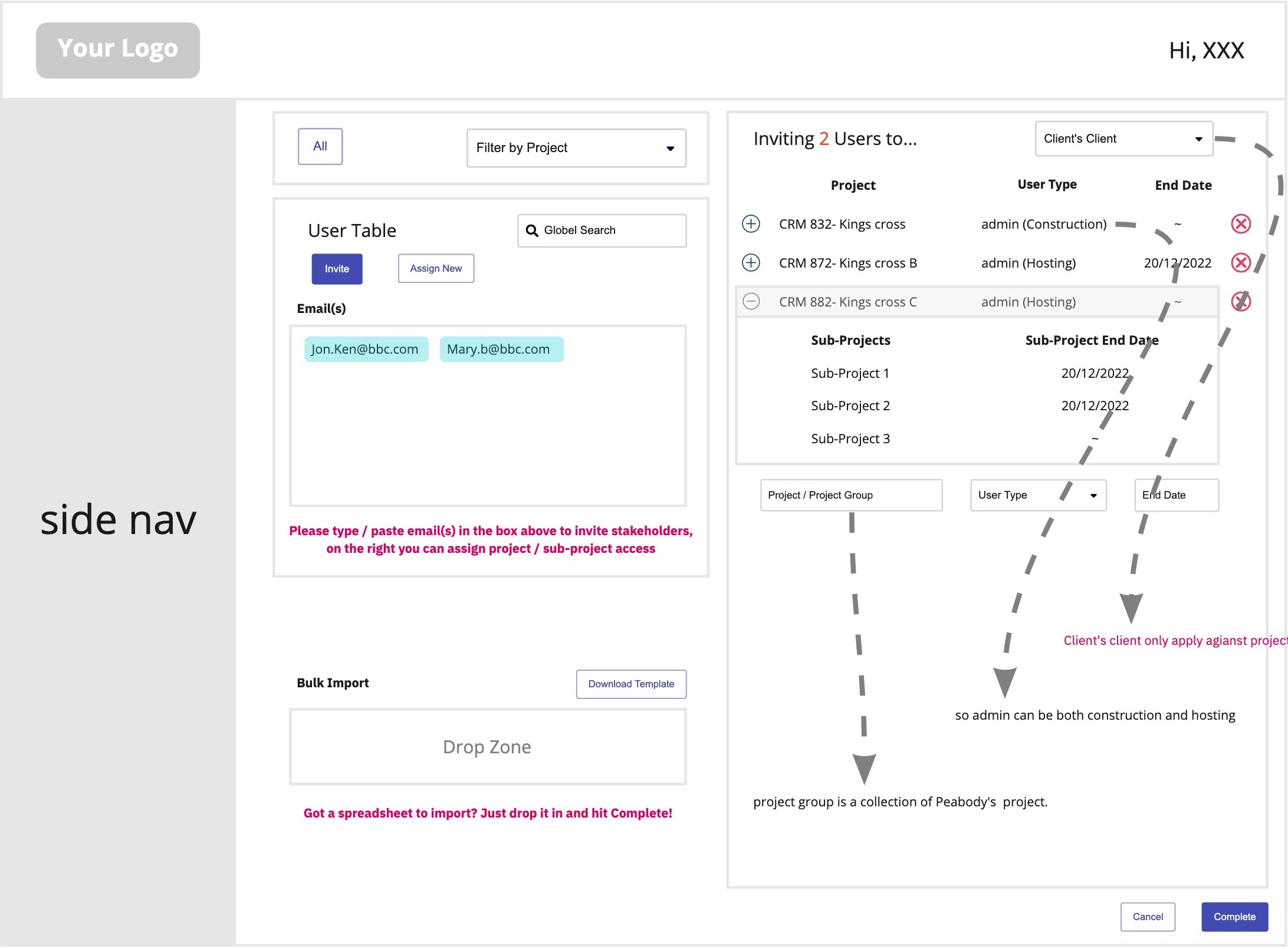1288x949 pixels.
Task: Open the User Type dropdown
Action: point(1038,495)
